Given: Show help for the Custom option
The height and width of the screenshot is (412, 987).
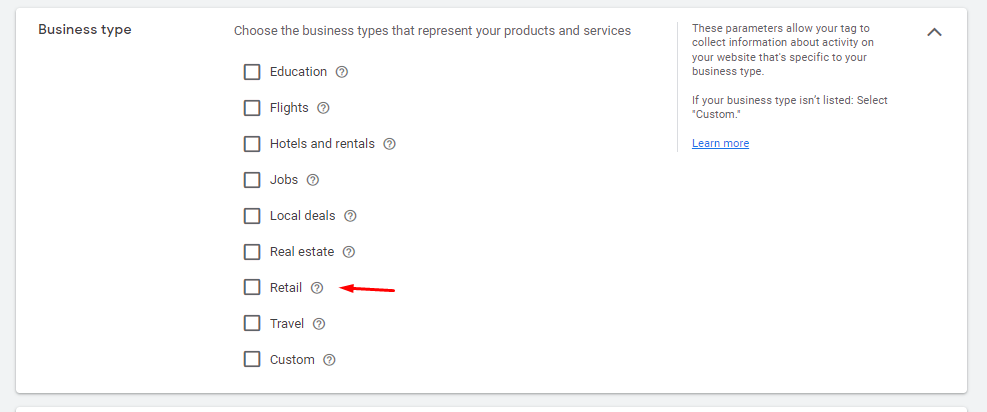Looking at the screenshot, I should (x=329, y=360).
